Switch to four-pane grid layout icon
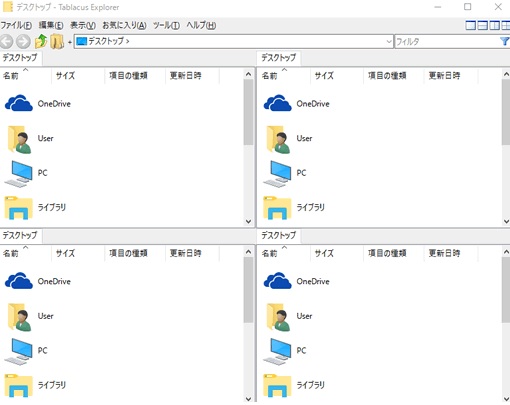The width and height of the screenshot is (510, 405). pos(505,25)
